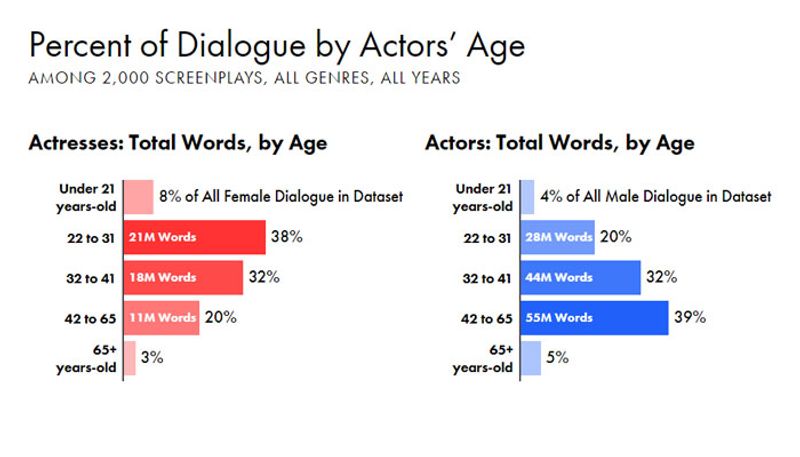Click the '4% of All Male Dialogue' label
This screenshot has height=457, width=800.
[x=656, y=197]
